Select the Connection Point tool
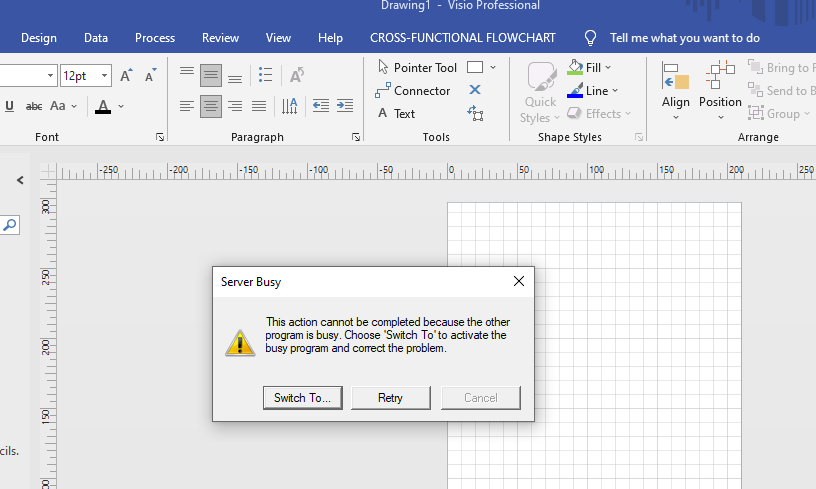This screenshot has width=816, height=489. coord(475,90)
